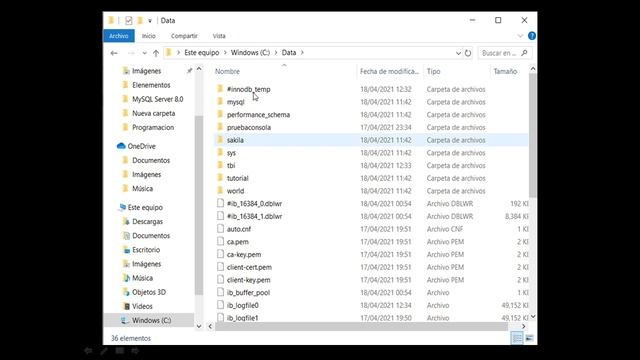Click Este equipo in the address path
Viewport: 640px width, 360px height.
point(202,53)
